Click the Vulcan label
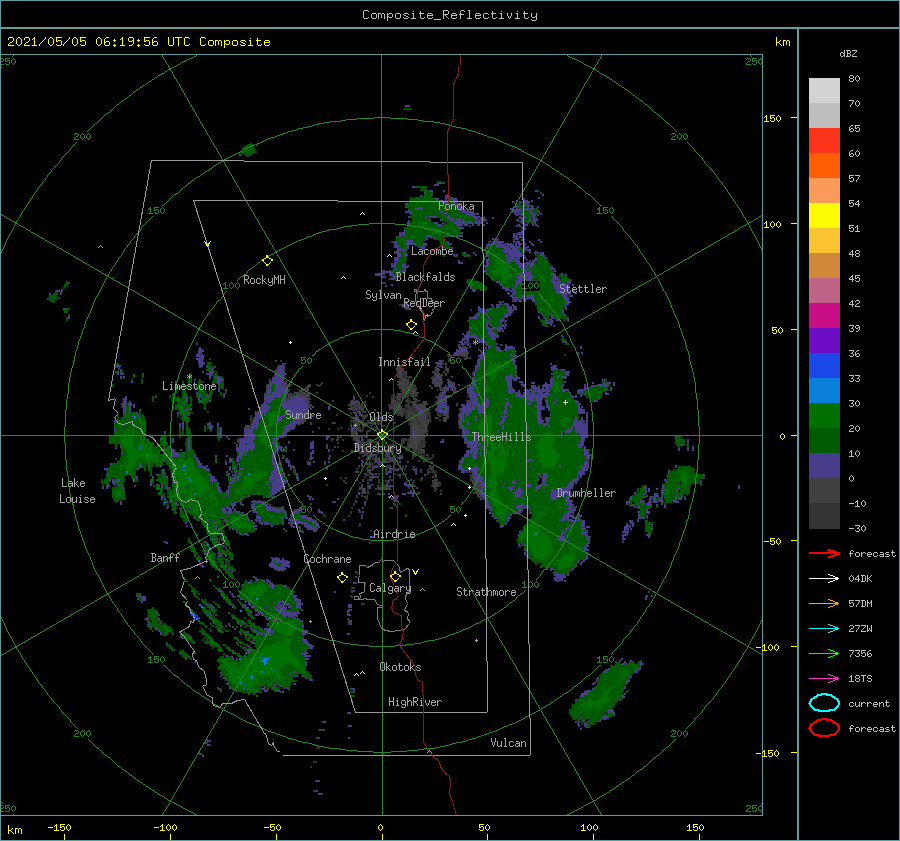 508,743
